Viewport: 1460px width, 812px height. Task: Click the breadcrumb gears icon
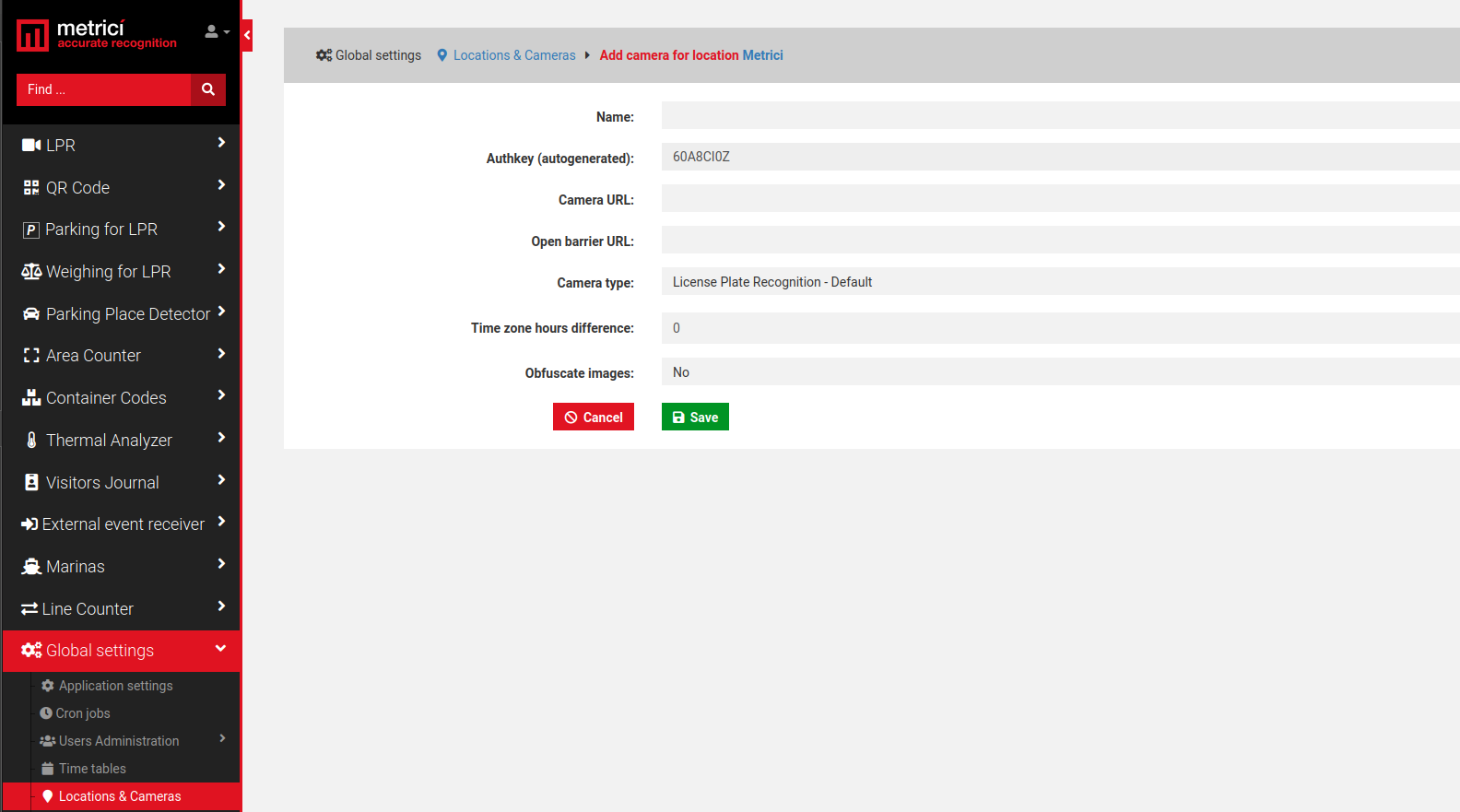point(324,55)
